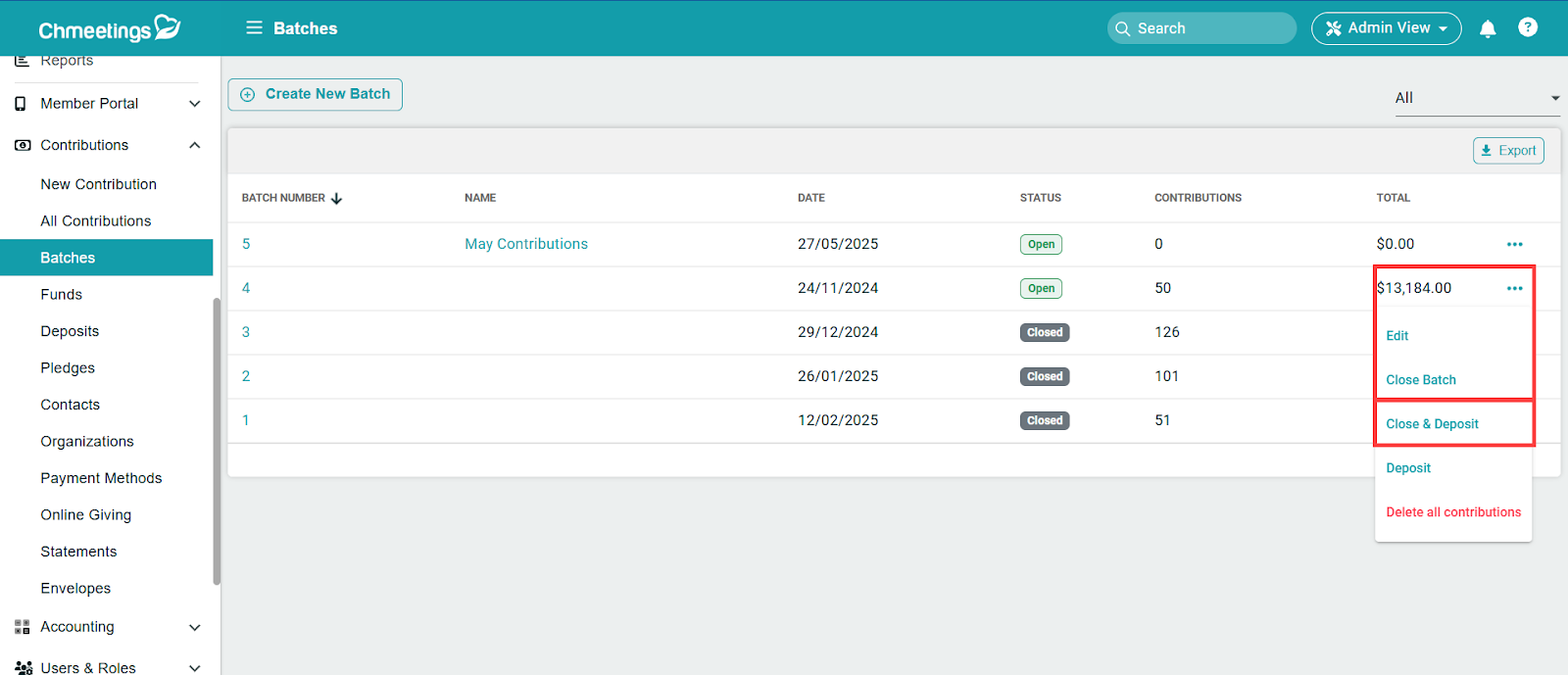Open the May Contributions batch link
This screenshot has height=675, width=1568.
pyautogui.click(x=526, y=244)
